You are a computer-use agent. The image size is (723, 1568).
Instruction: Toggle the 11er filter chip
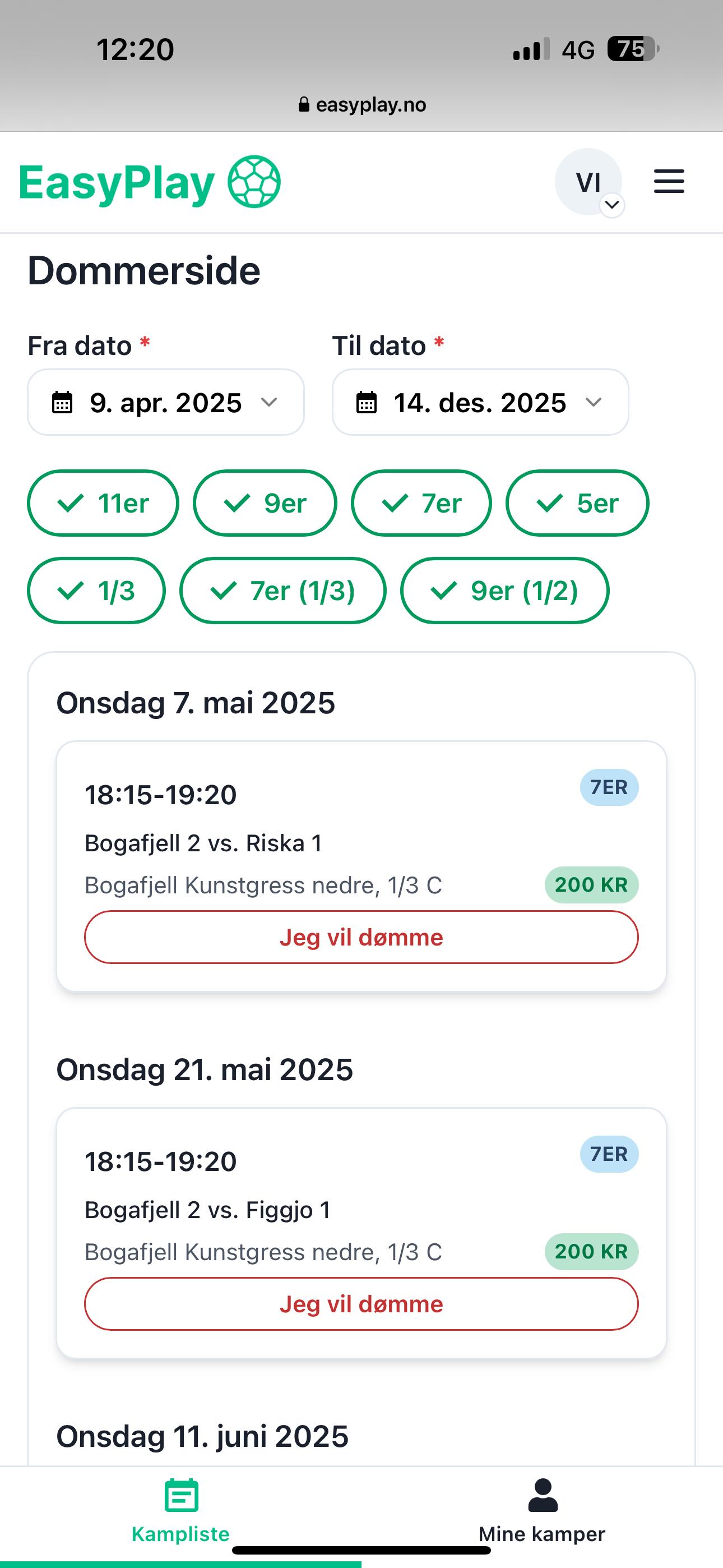[103, 504]
